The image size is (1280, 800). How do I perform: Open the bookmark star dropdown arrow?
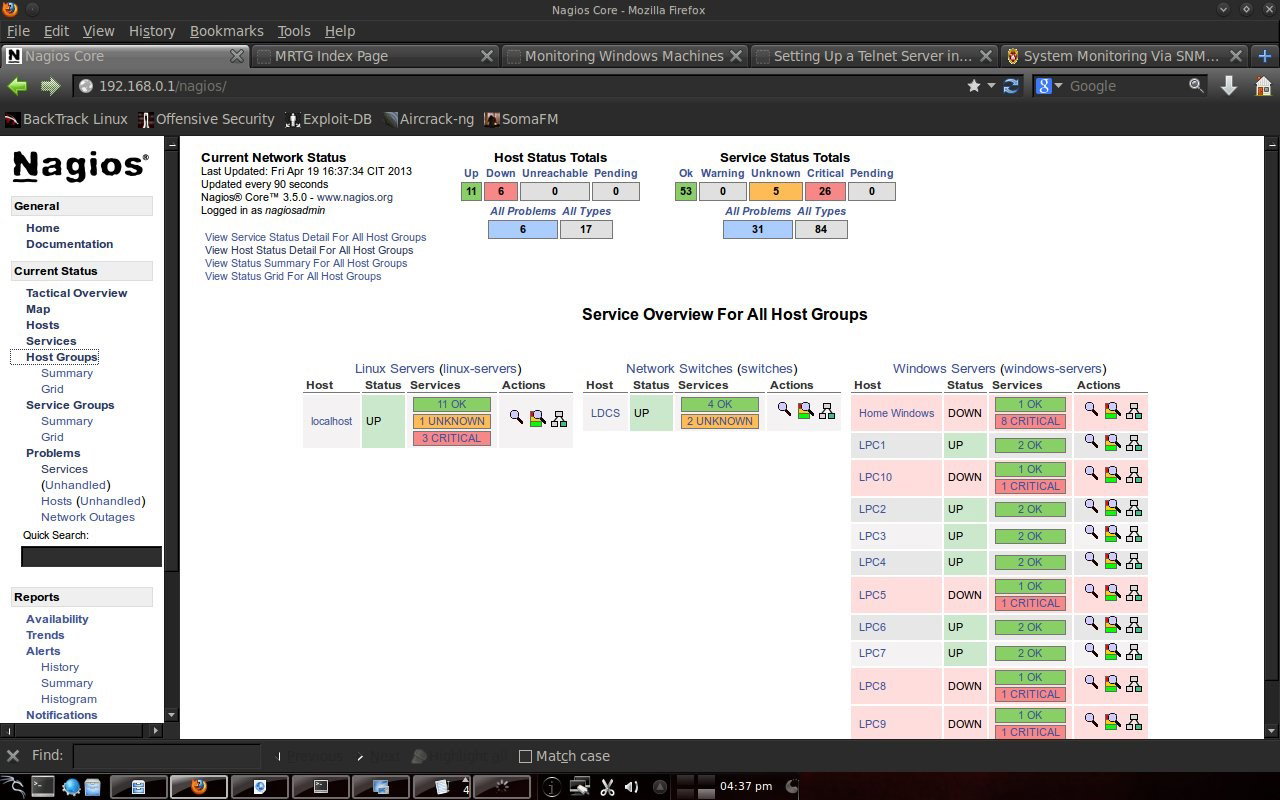992,86
